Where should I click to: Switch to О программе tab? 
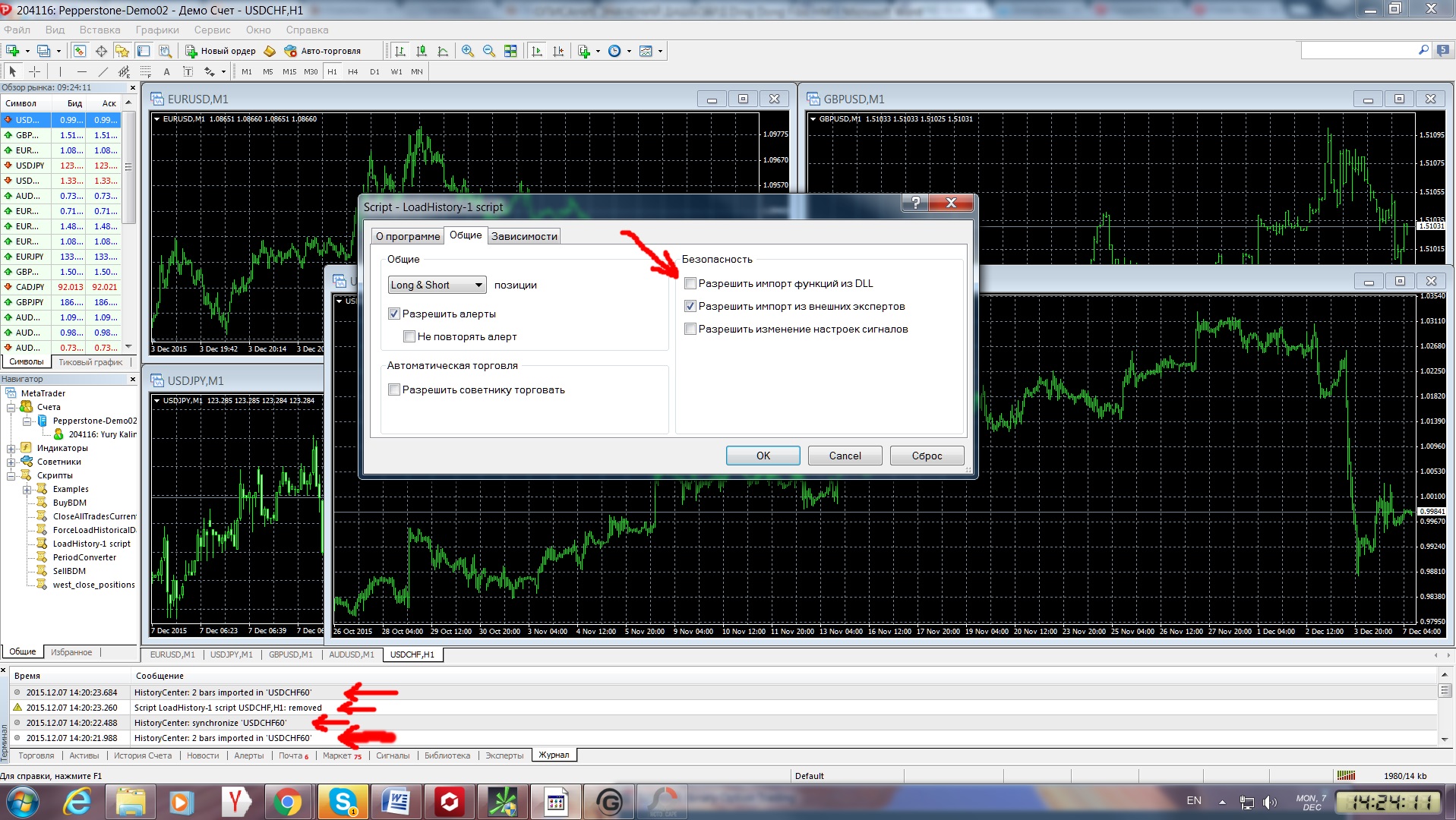[407, 236]
